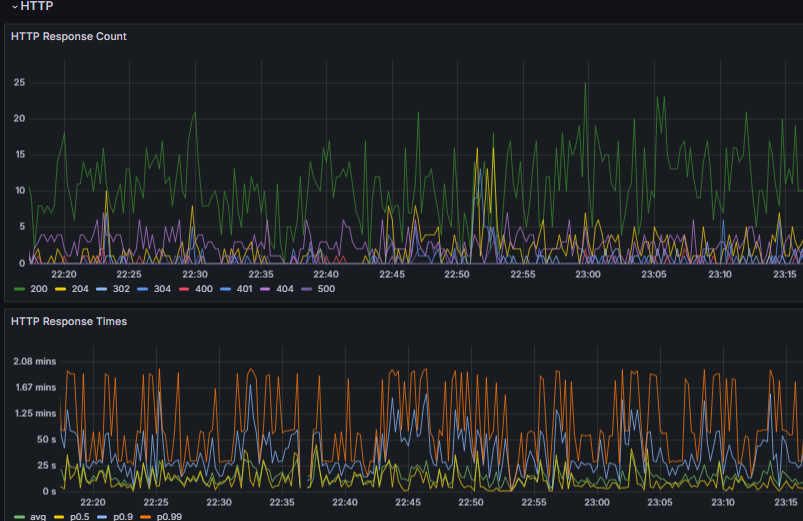
Task: Click the 1.67 mins y-axis label
Action: click(35, 387)
